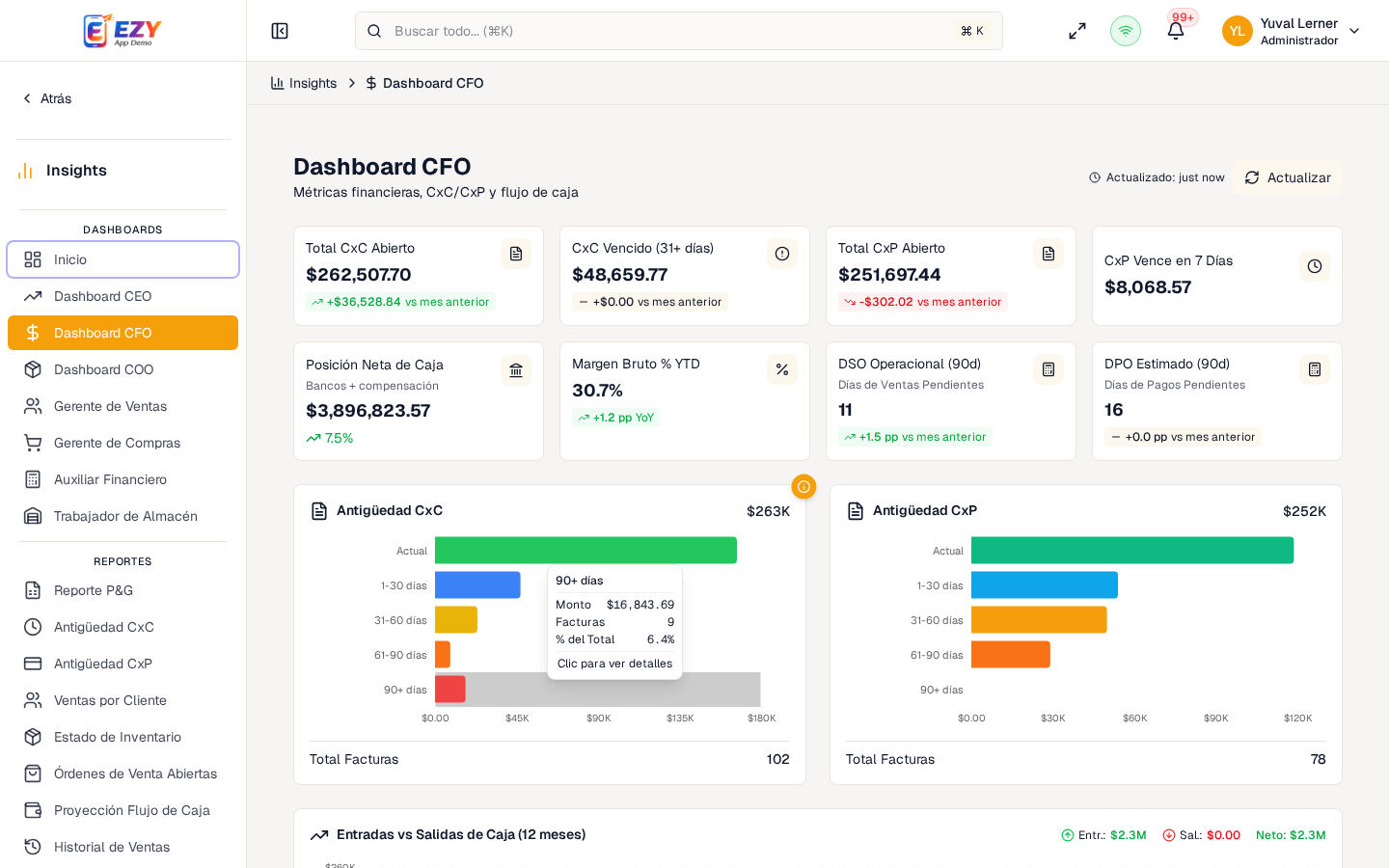Toggle fullscreen with the expand arrows icon
1389x868 pixels.
tap(1077, 31)
